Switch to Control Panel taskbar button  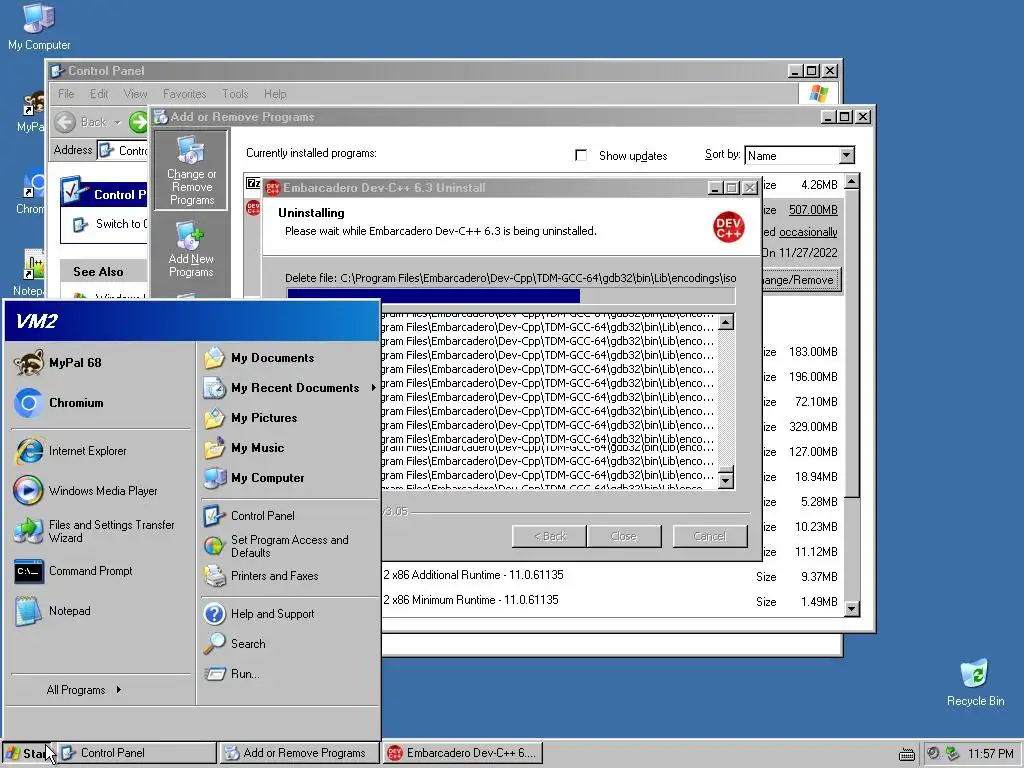pos(137,753)
